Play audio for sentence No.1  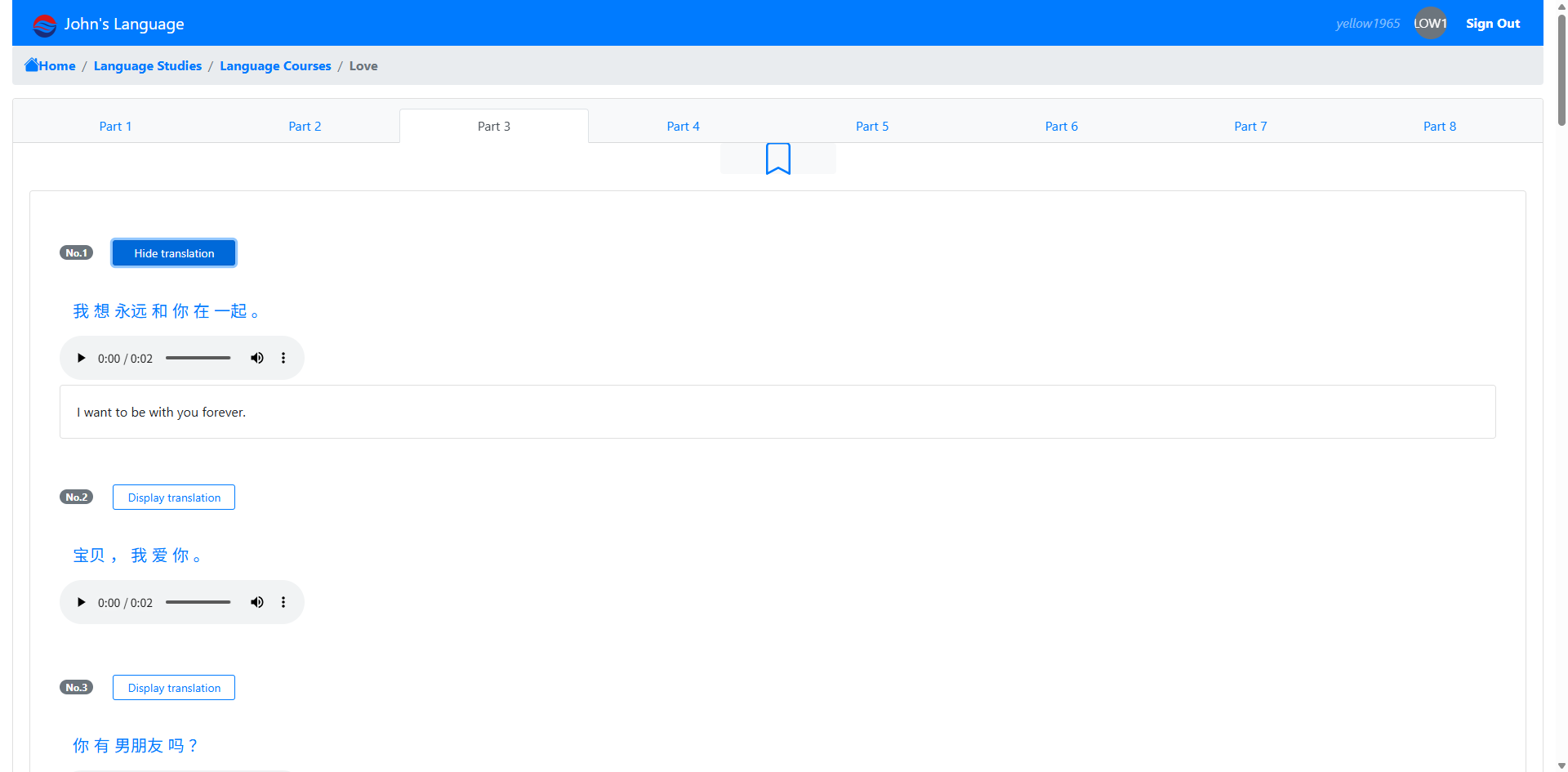click(x=81, y=358)
